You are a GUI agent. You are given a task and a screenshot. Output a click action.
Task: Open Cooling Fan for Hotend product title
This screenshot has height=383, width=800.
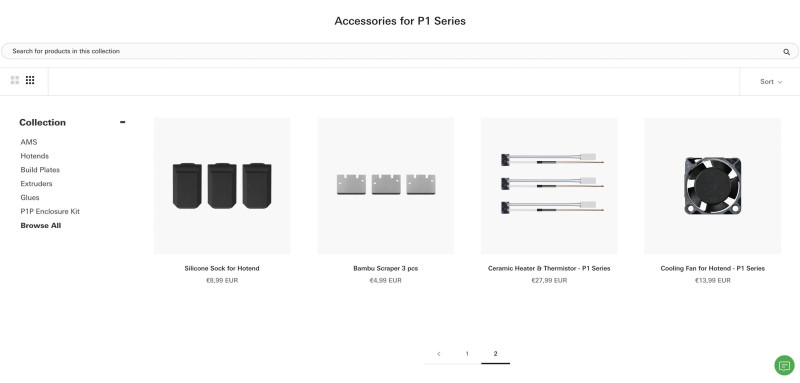(712, 268)
